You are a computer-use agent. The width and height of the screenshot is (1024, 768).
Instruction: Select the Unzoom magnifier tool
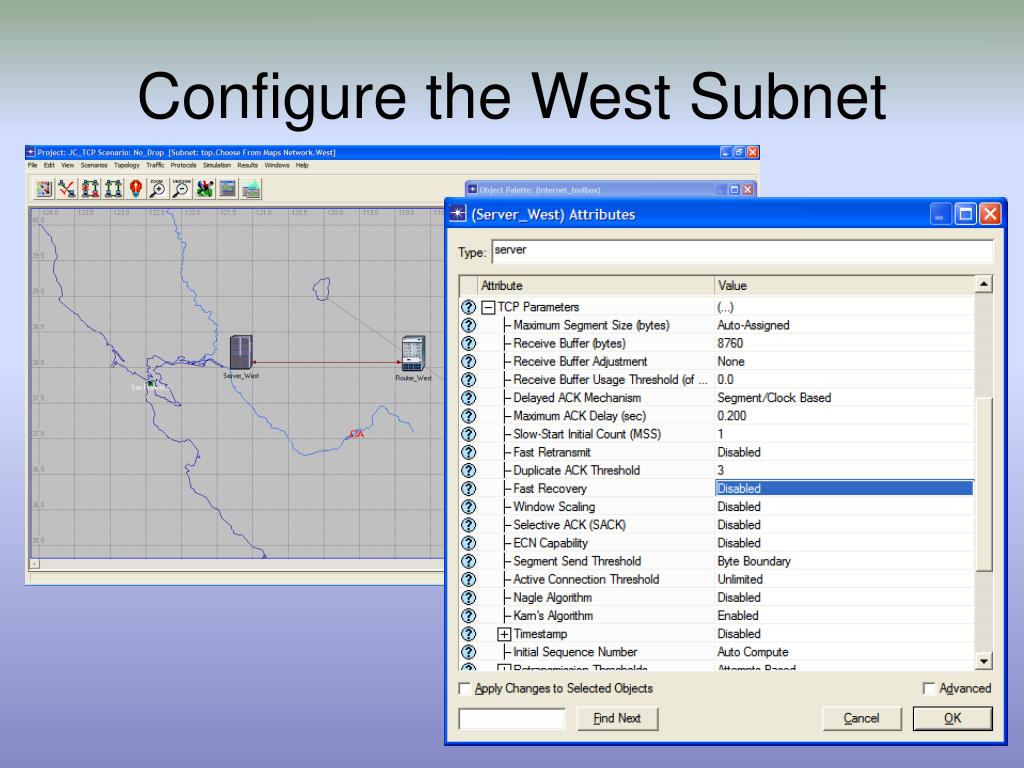click(181, 189)
